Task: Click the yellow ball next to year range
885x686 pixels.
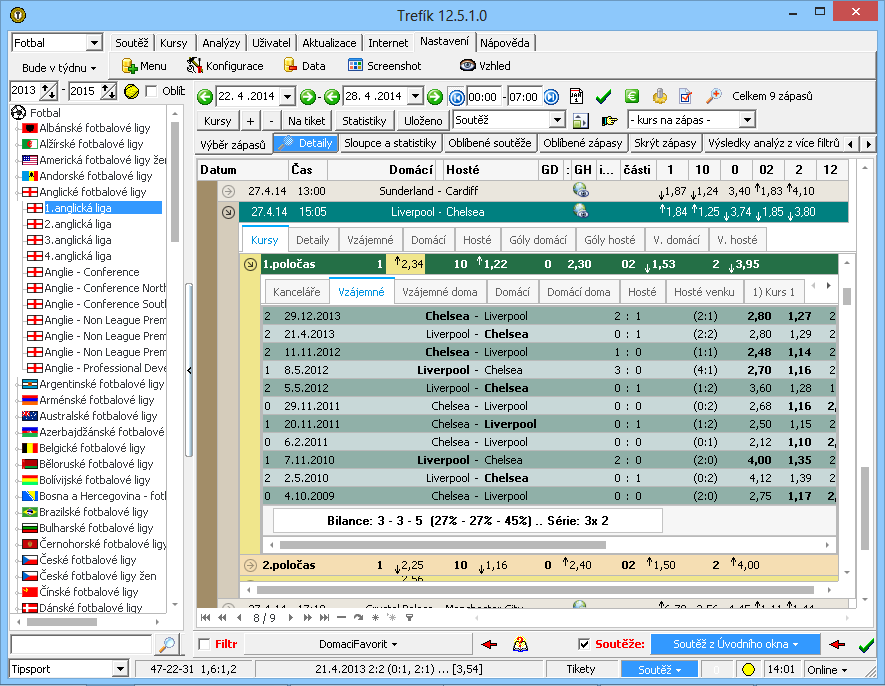Action: click(x=132, y=91)
